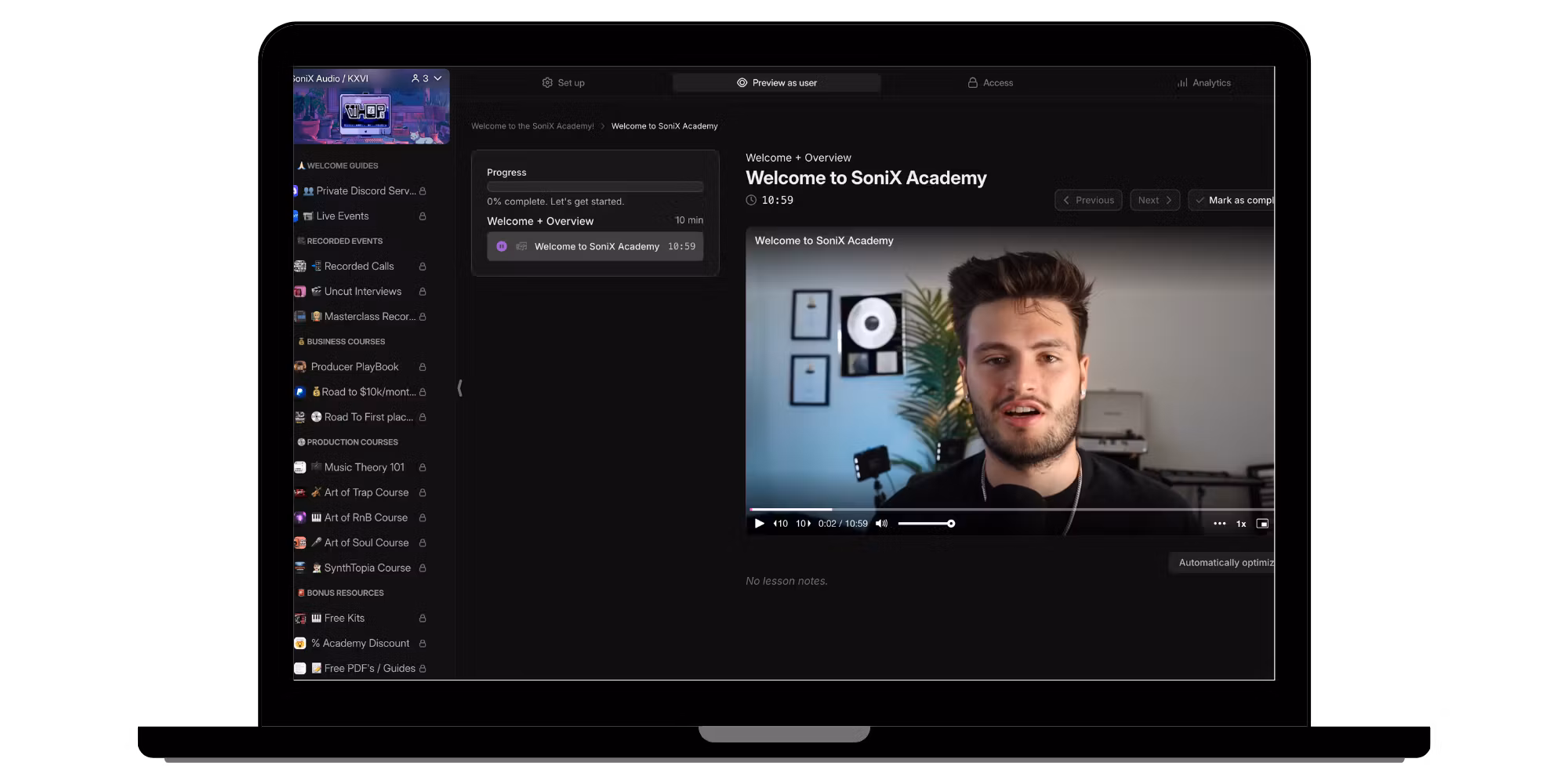Switch to the Set up tab
Viewport: 1568px width, 784px height.
click(563, 83)
